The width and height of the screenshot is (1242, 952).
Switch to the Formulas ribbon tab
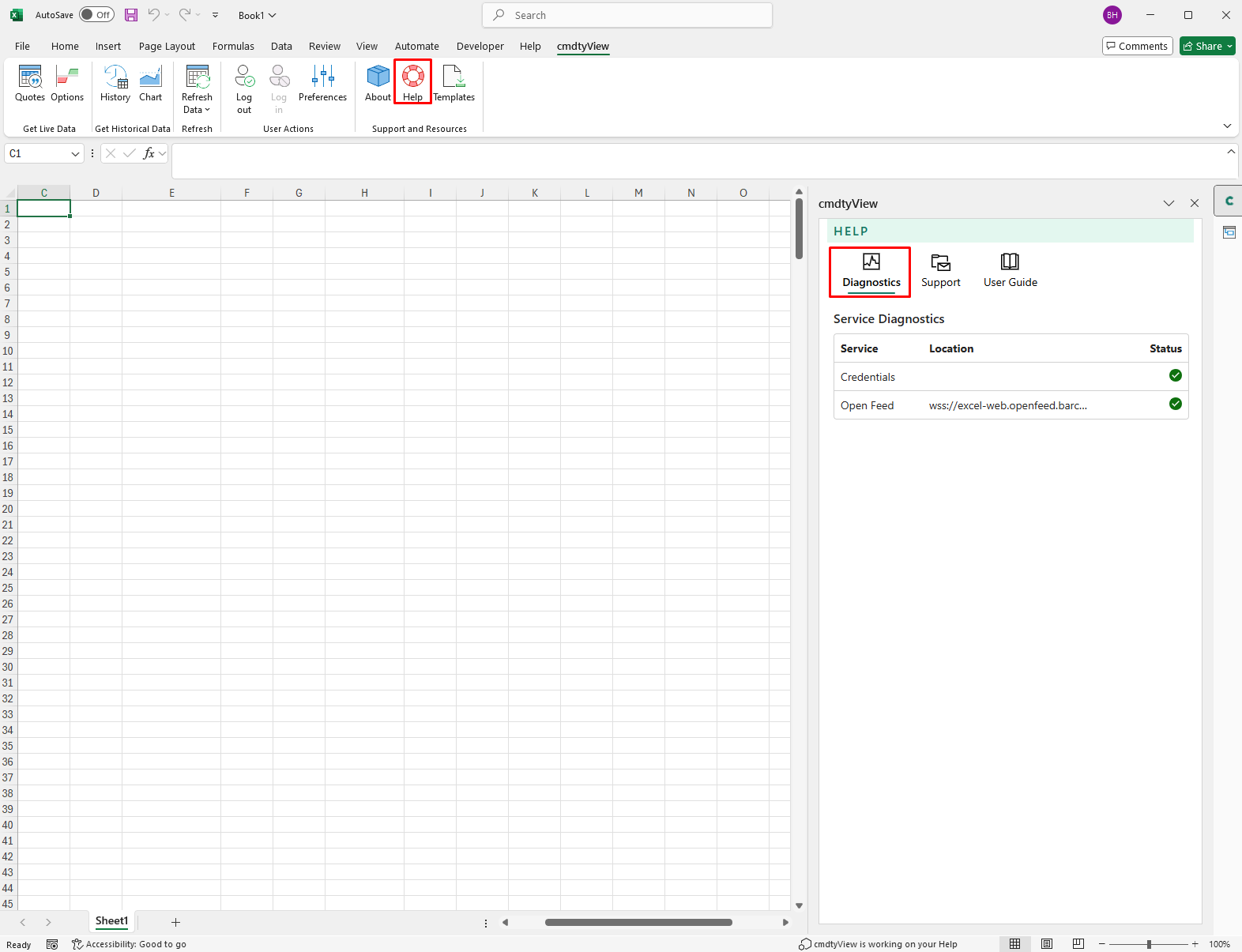pyautogui.click(x=233, y=46)
